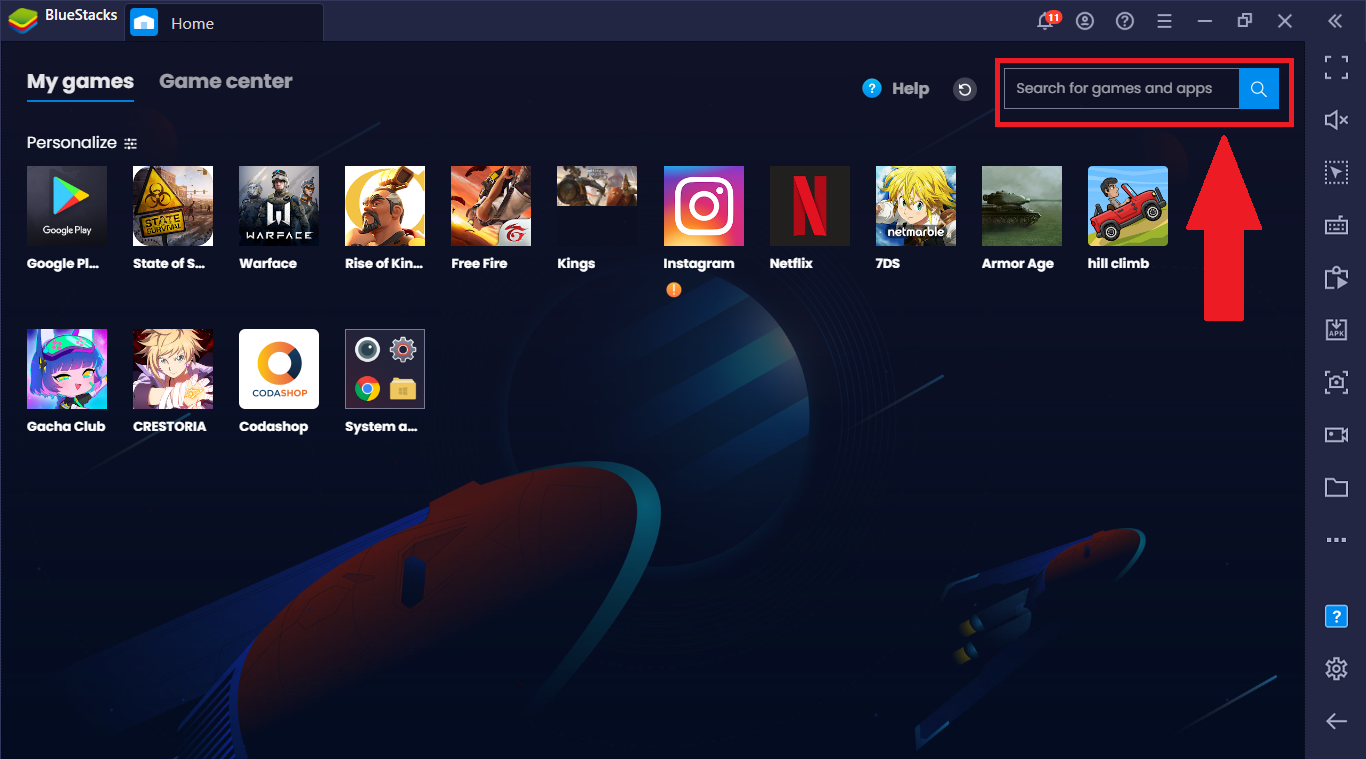Start the Free Fire game
This screenshot has width=1366, height=759.
pos(491,206)
